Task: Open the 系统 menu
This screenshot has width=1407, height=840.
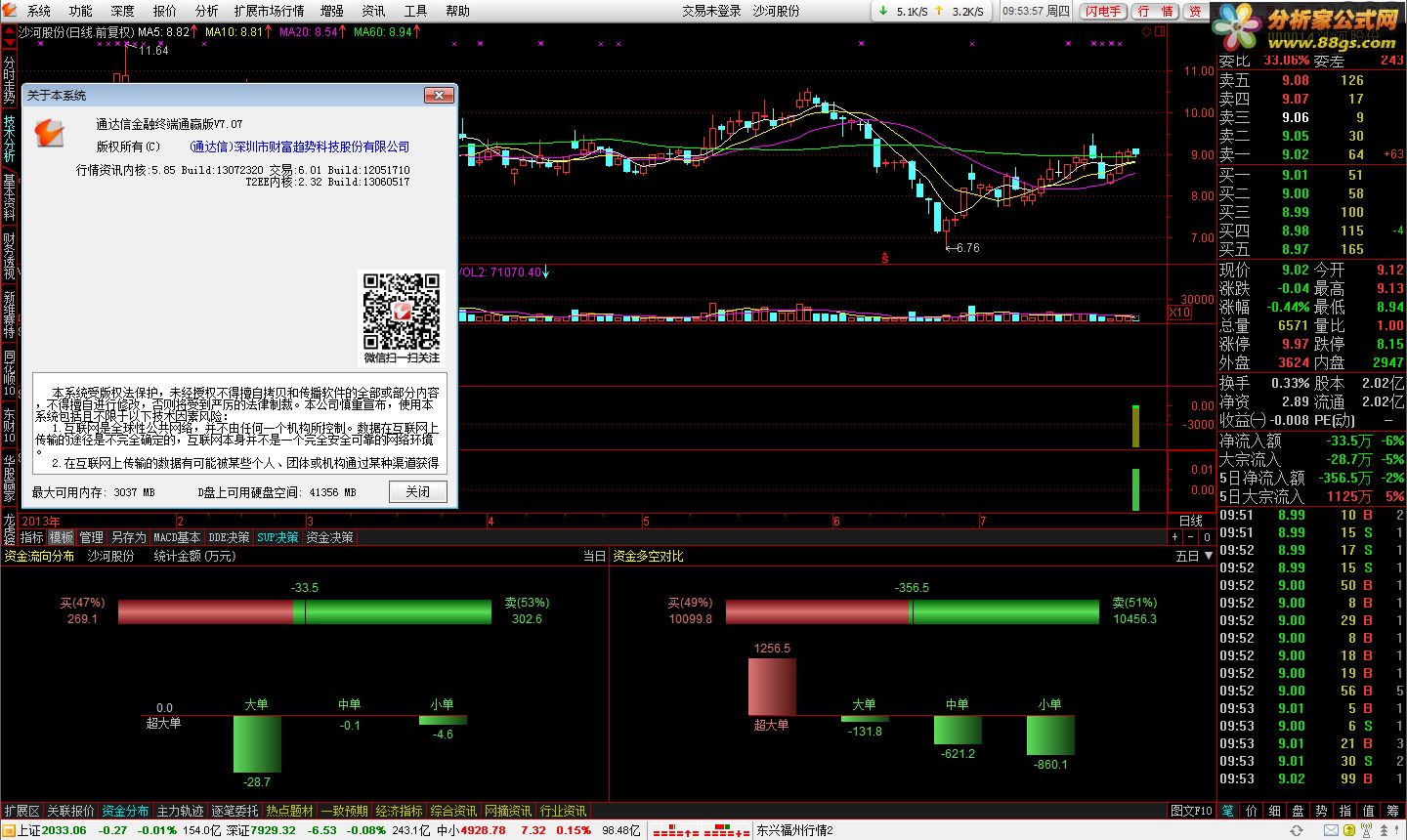Action: pos(39,11)
